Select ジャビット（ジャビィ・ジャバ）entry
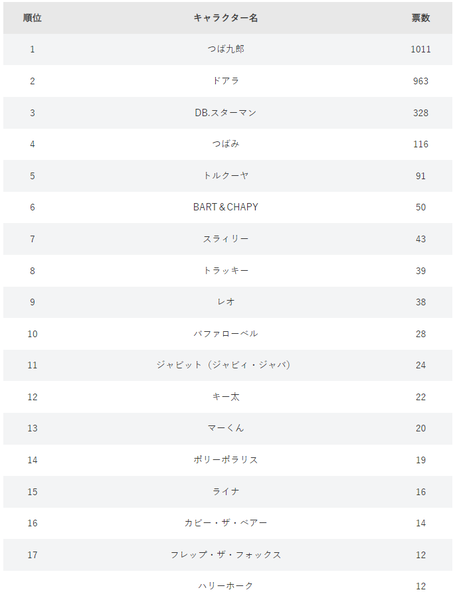The image size is (457, 600). click(223, 365)
